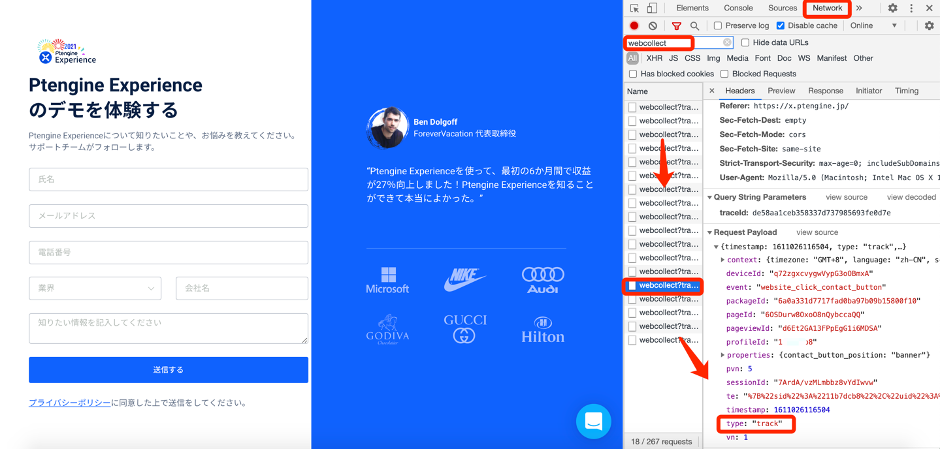Open the Online throttling dropdown
This screenshot has height=449, width=941.
[874, 26]
